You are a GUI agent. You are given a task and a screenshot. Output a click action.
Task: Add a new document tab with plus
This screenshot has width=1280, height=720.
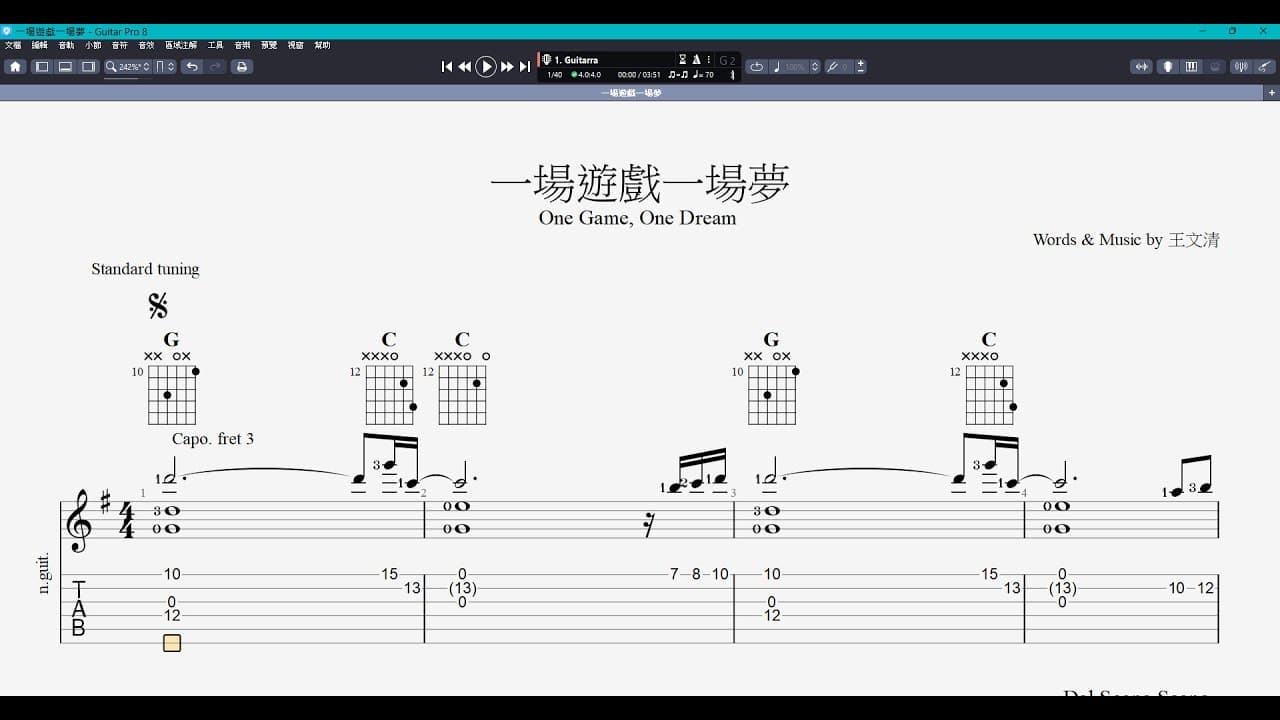[1272, 93]
